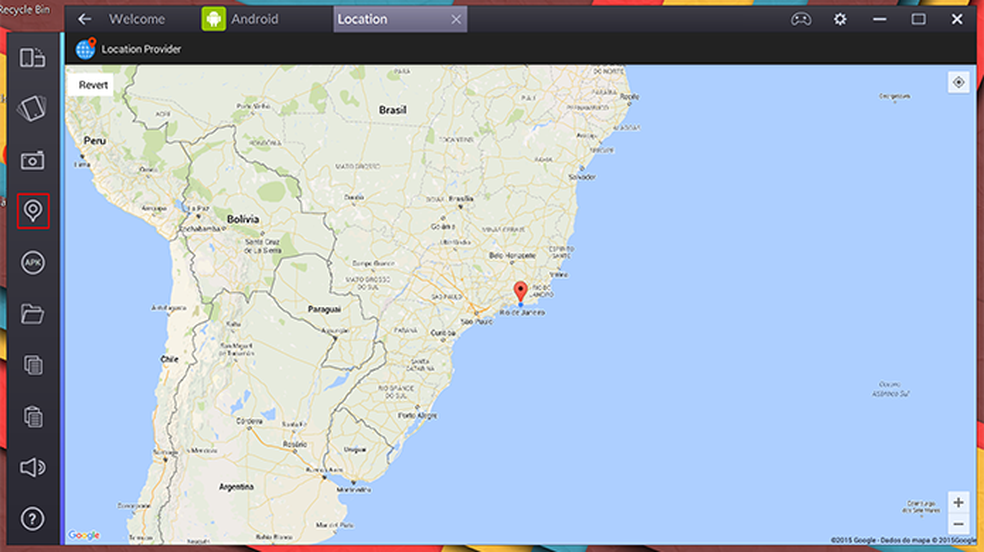
Task: Click the copy sidebar icon
Action: (x=33, y=365)
